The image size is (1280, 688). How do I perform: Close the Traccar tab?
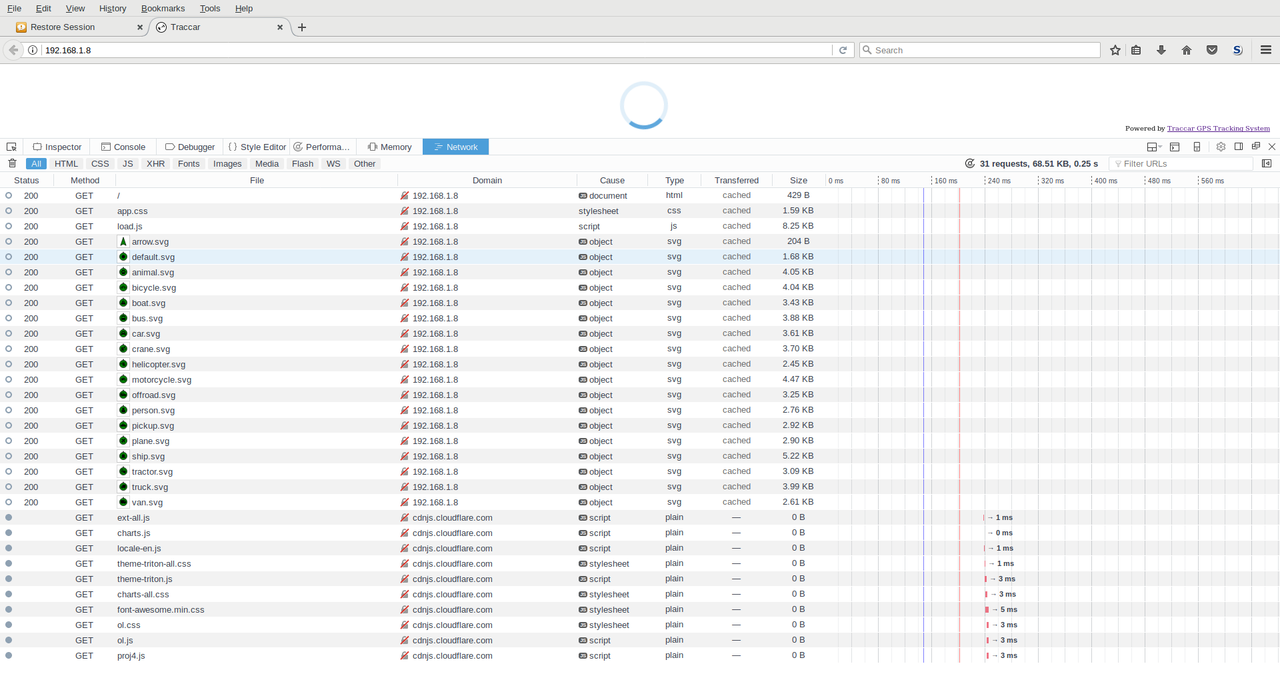(x=281, y=27)
